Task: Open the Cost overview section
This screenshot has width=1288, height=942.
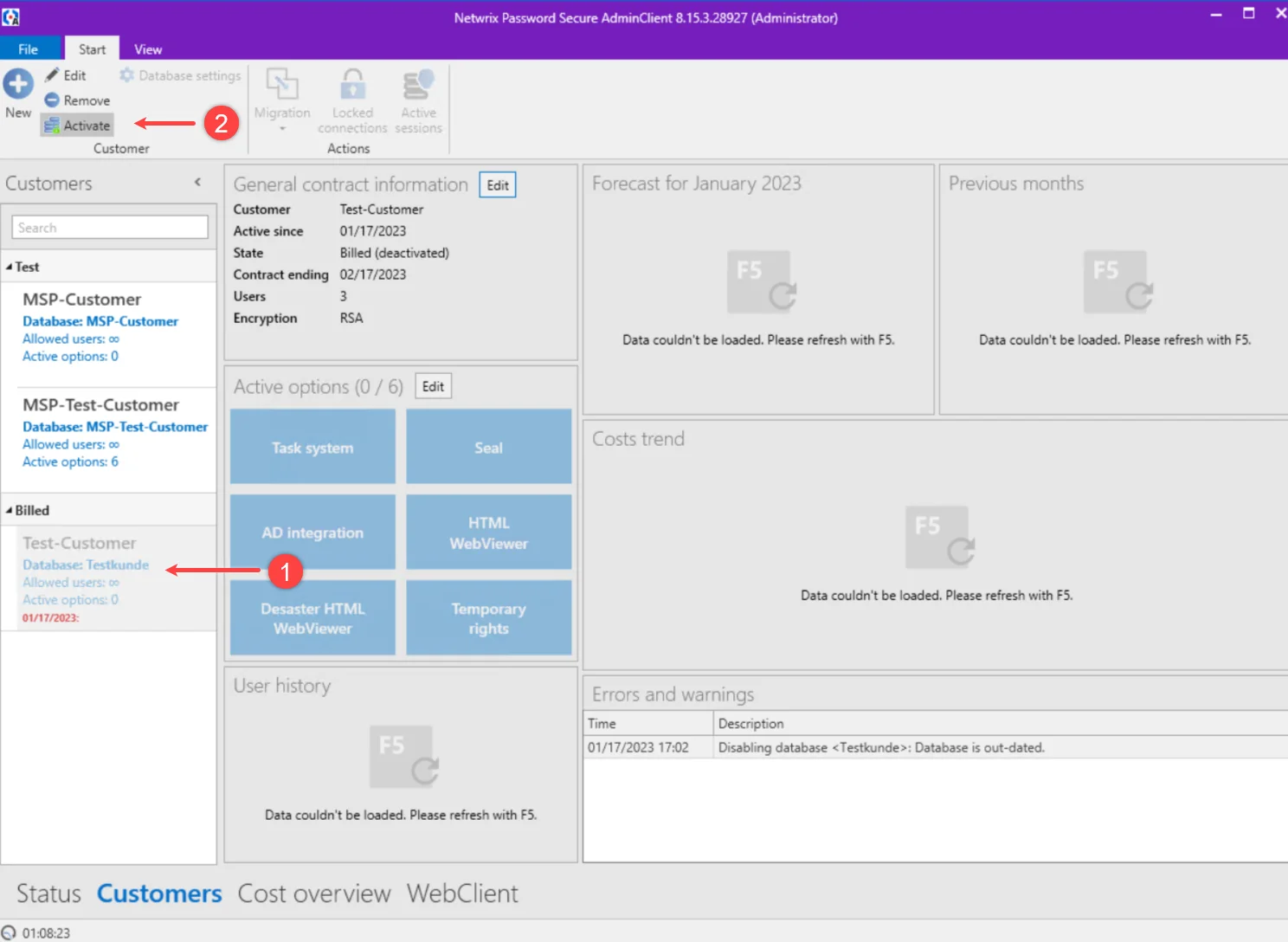Action: 314,894
